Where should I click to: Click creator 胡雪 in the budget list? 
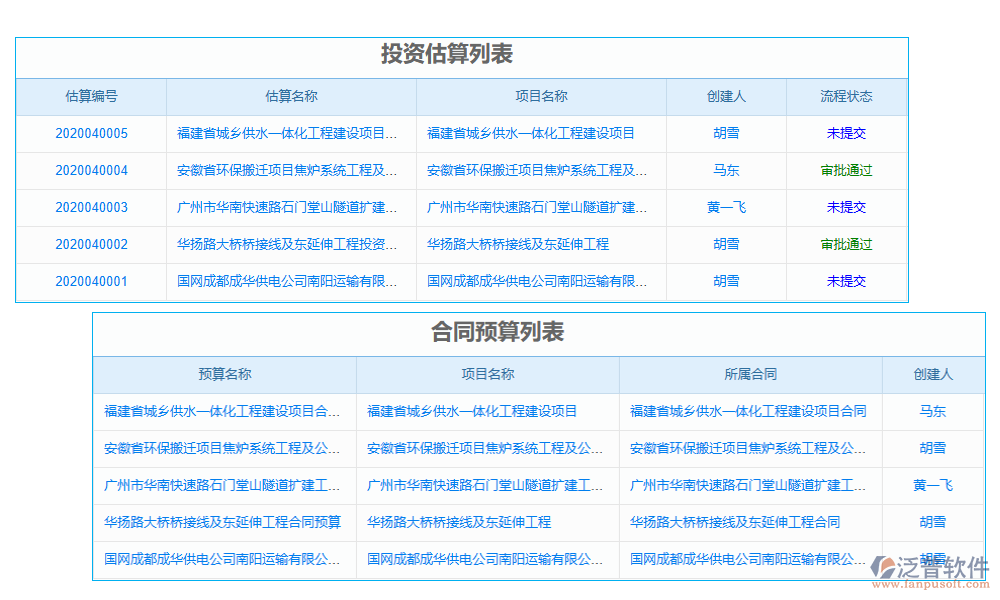[x=932, y=448]
